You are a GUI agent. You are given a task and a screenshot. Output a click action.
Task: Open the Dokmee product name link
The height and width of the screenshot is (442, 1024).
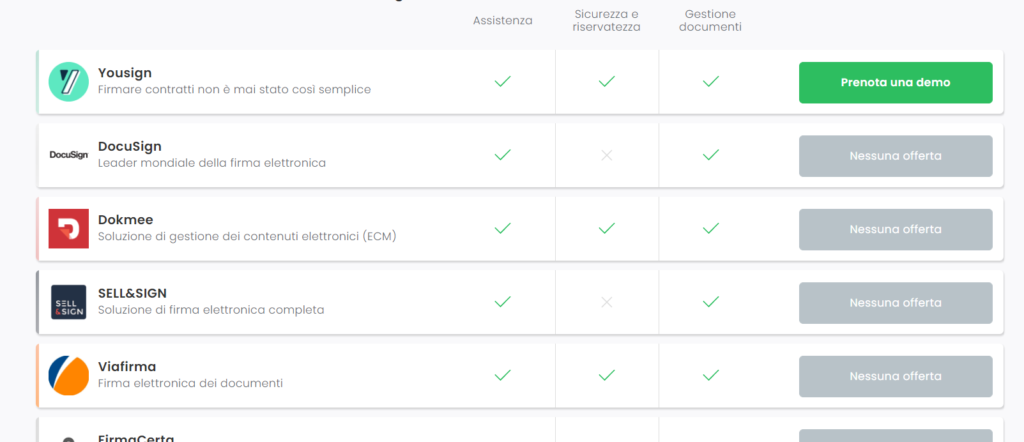coord(125,219)
